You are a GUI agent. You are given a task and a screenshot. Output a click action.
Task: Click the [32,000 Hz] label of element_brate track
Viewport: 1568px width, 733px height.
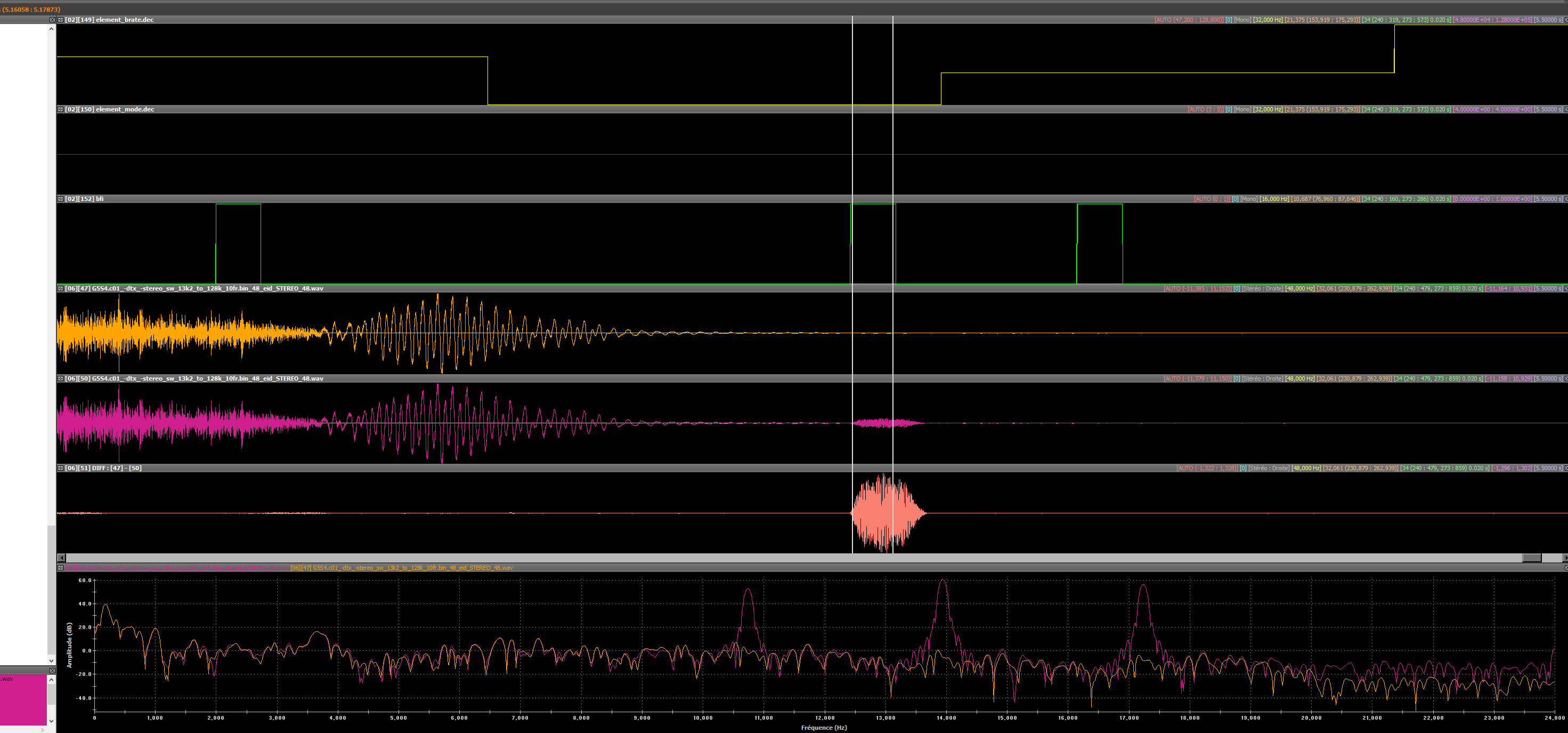[x=1268, y=20]
